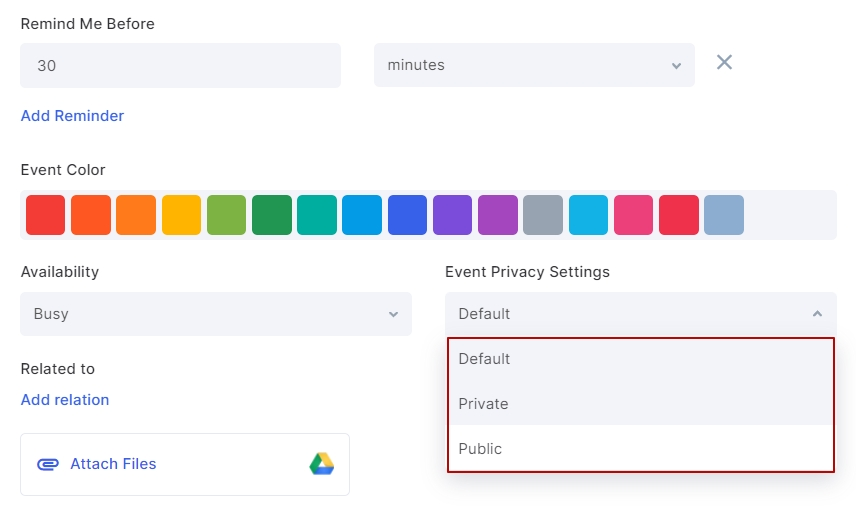Viewport: 856px width, 525px height.
Task: Select the gray event color swatch
Action: click(x=543, y=215)
